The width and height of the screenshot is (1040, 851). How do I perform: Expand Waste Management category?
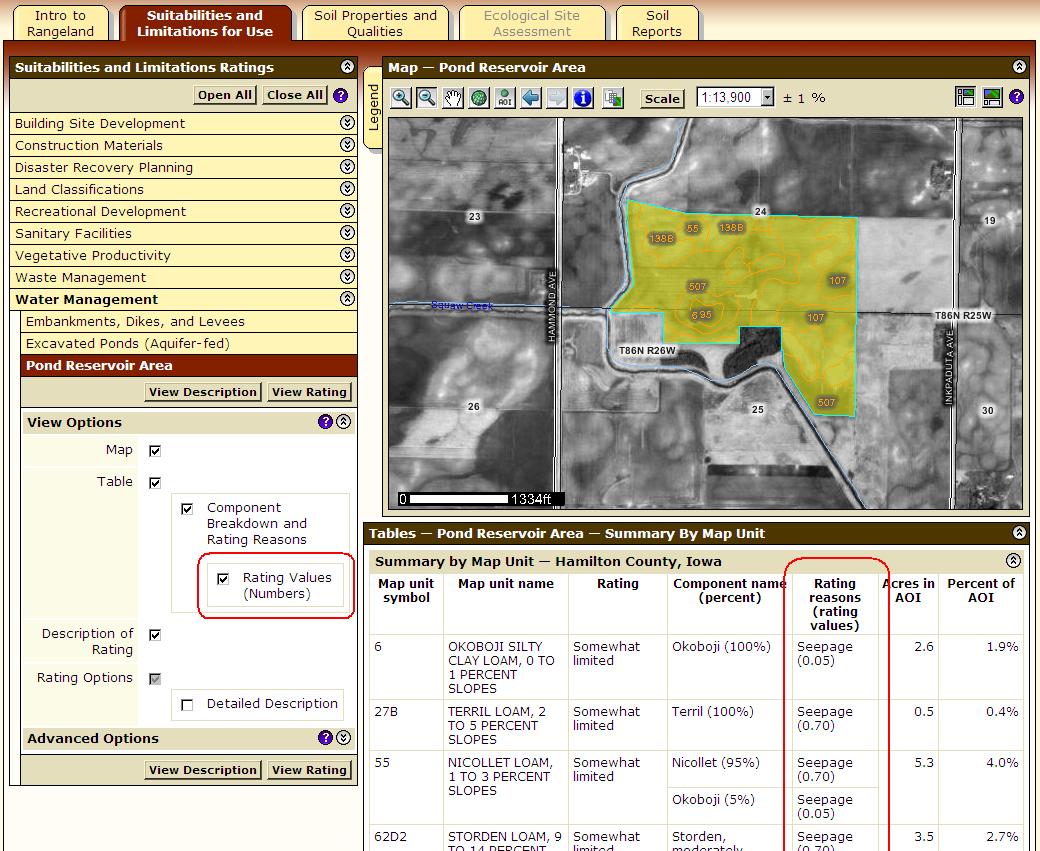pyautogui.click(x=347, y=276)
